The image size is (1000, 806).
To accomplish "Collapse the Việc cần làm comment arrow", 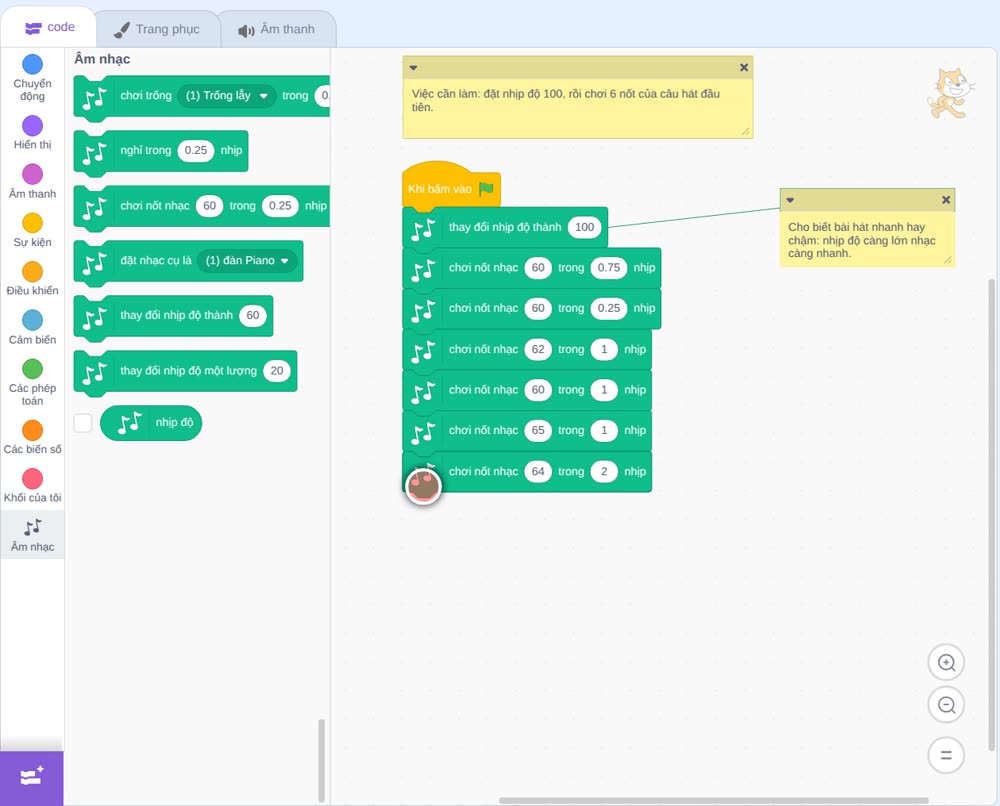I will tap(413, 68).
